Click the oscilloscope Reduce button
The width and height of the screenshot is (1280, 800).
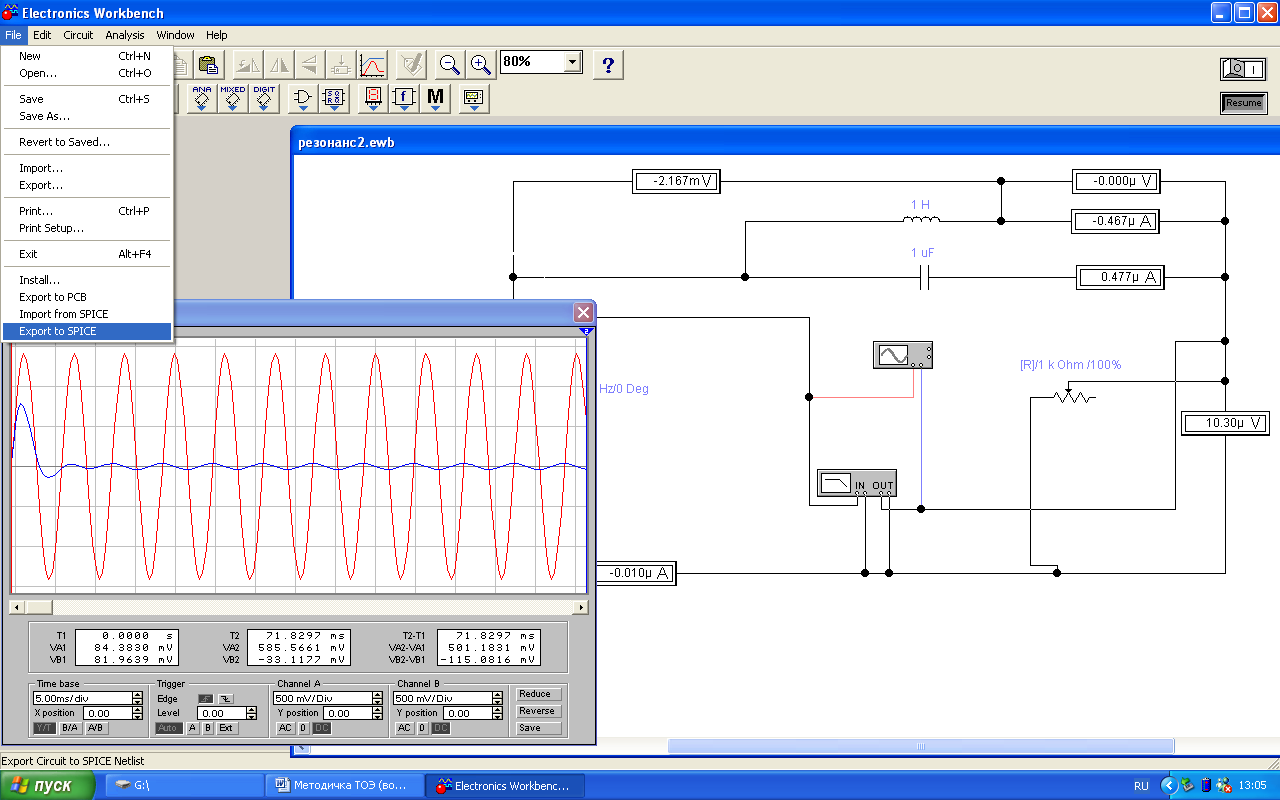537,694
